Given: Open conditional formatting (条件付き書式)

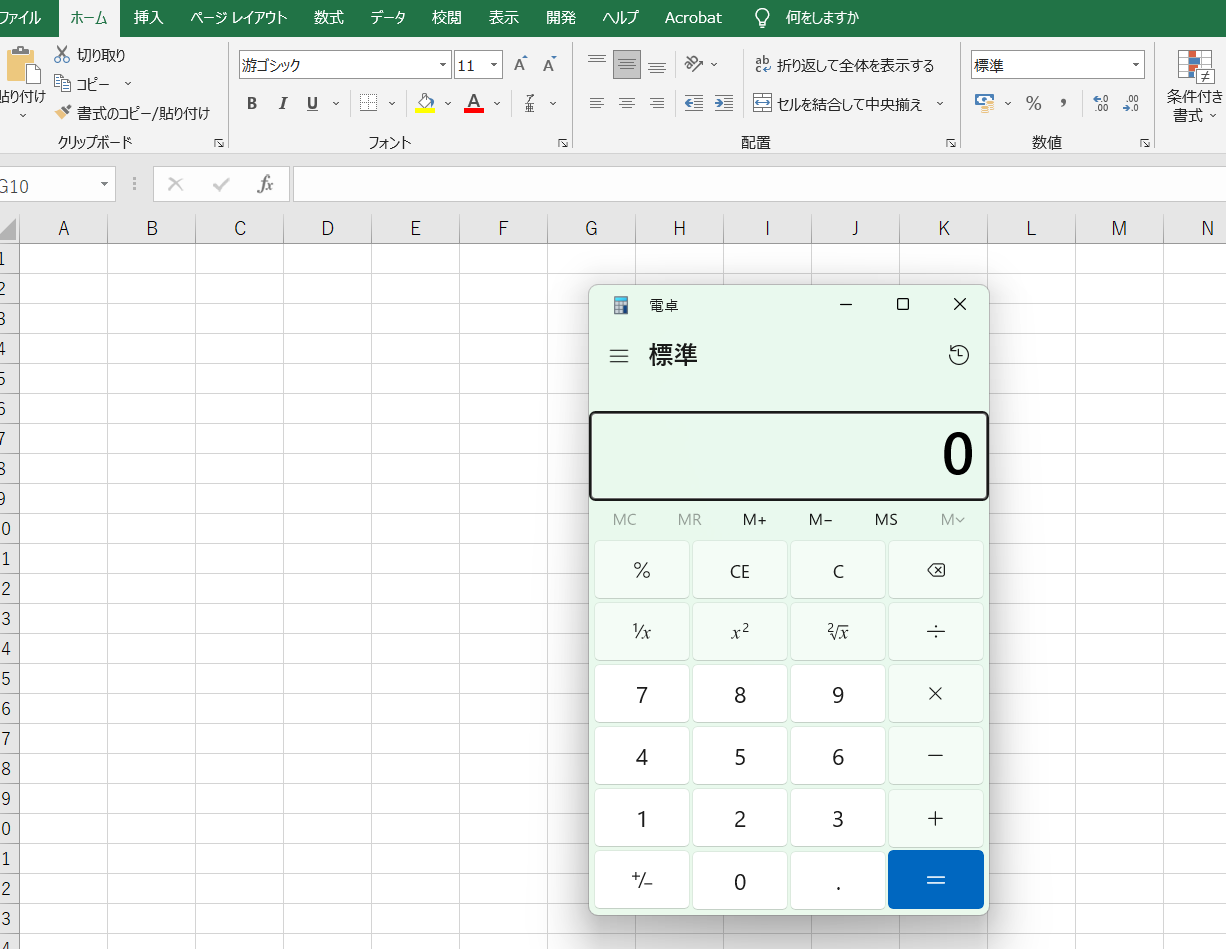Looking at the screenshot, I should 1195,86.
